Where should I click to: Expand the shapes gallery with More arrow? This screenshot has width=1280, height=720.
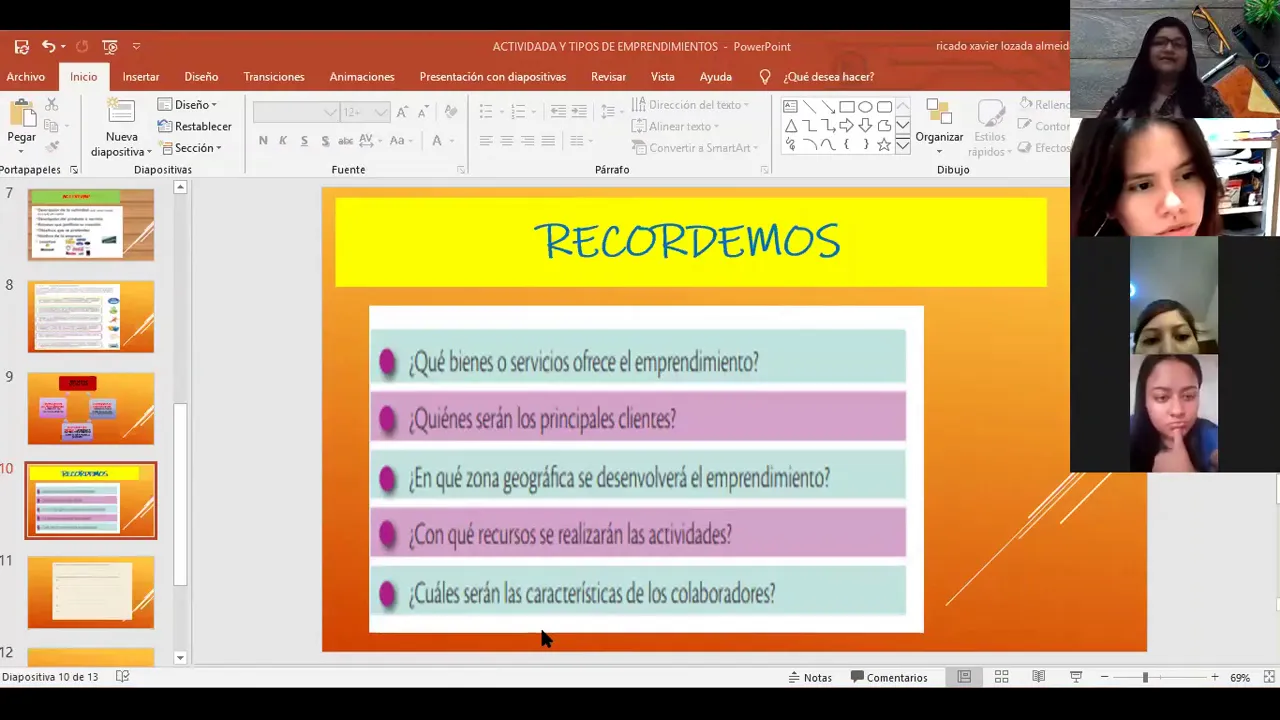tap(903, 145)
